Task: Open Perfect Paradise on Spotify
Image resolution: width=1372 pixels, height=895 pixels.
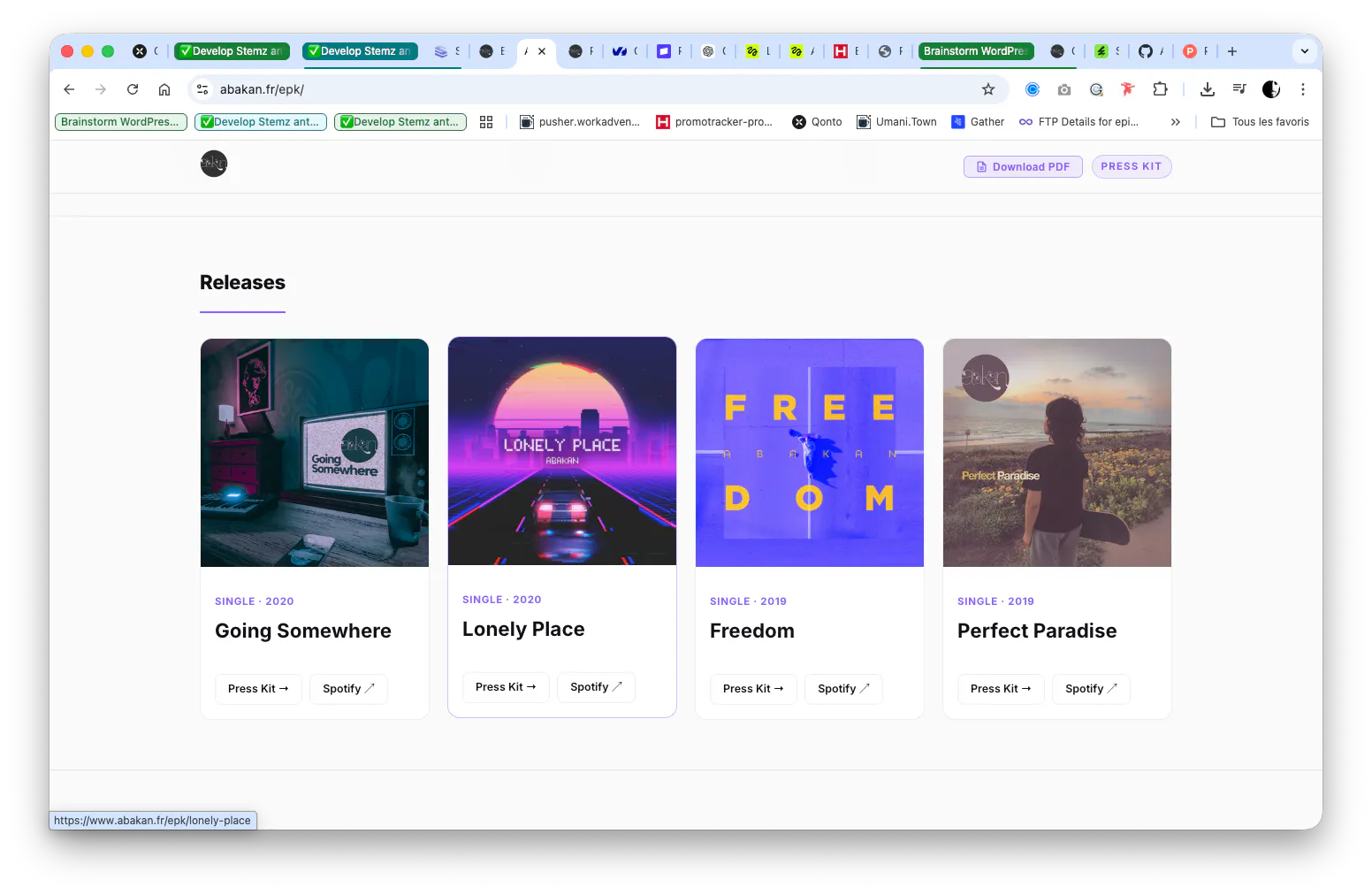Action: pos(1091,689)
